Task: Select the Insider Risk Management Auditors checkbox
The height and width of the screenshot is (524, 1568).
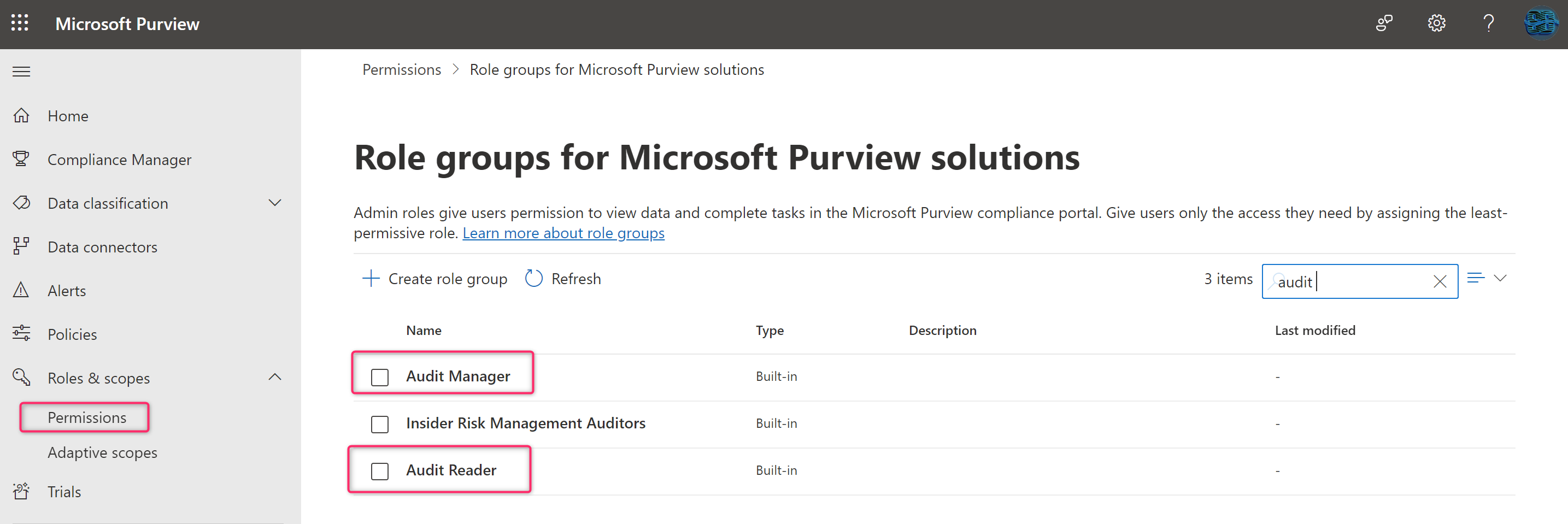Action: tap(380, 424)
